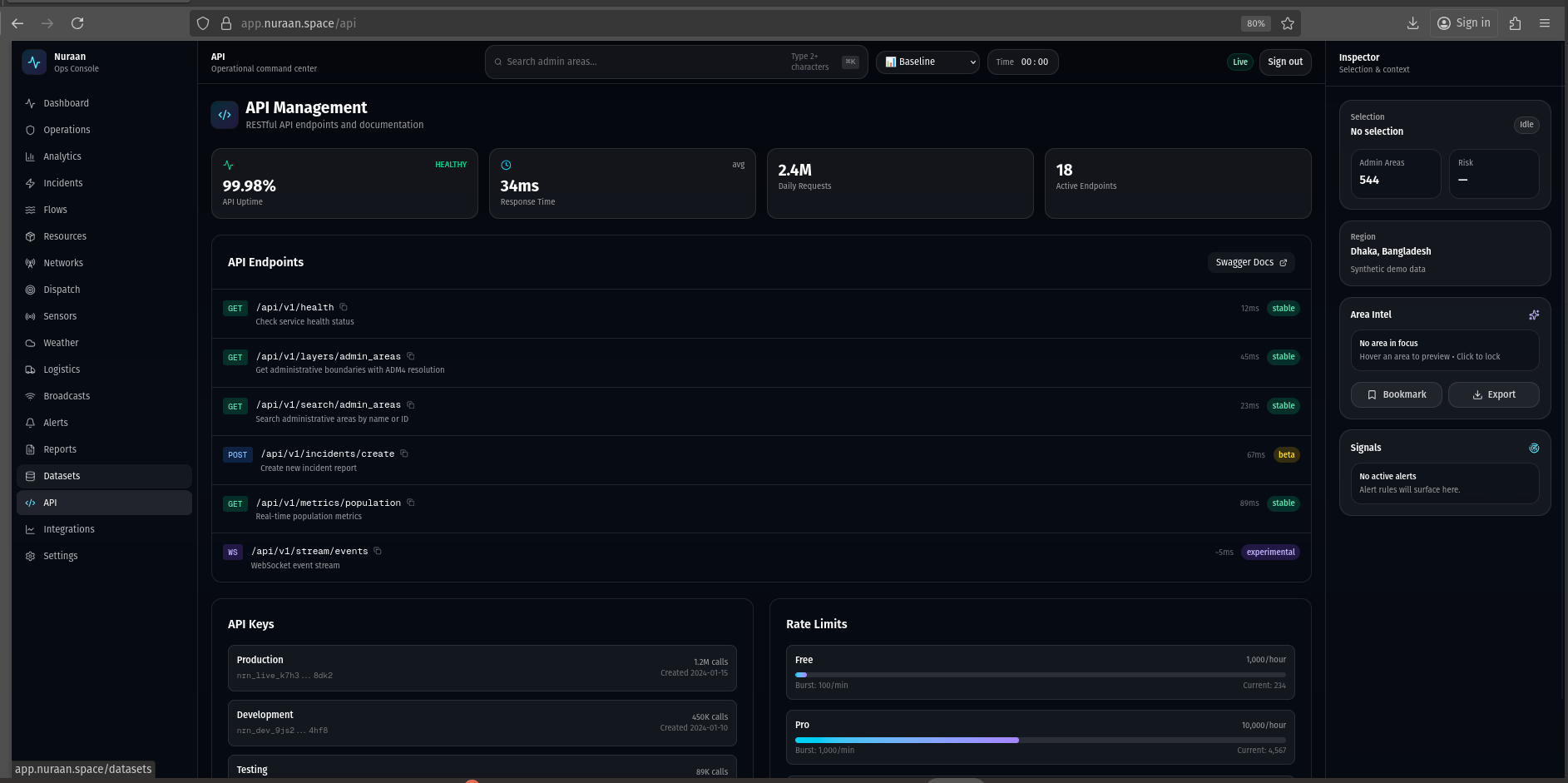Copy the /api/v1/metrics/population endpoint path
Viewport: 1568px width, 783px height.
pos(411,503)
